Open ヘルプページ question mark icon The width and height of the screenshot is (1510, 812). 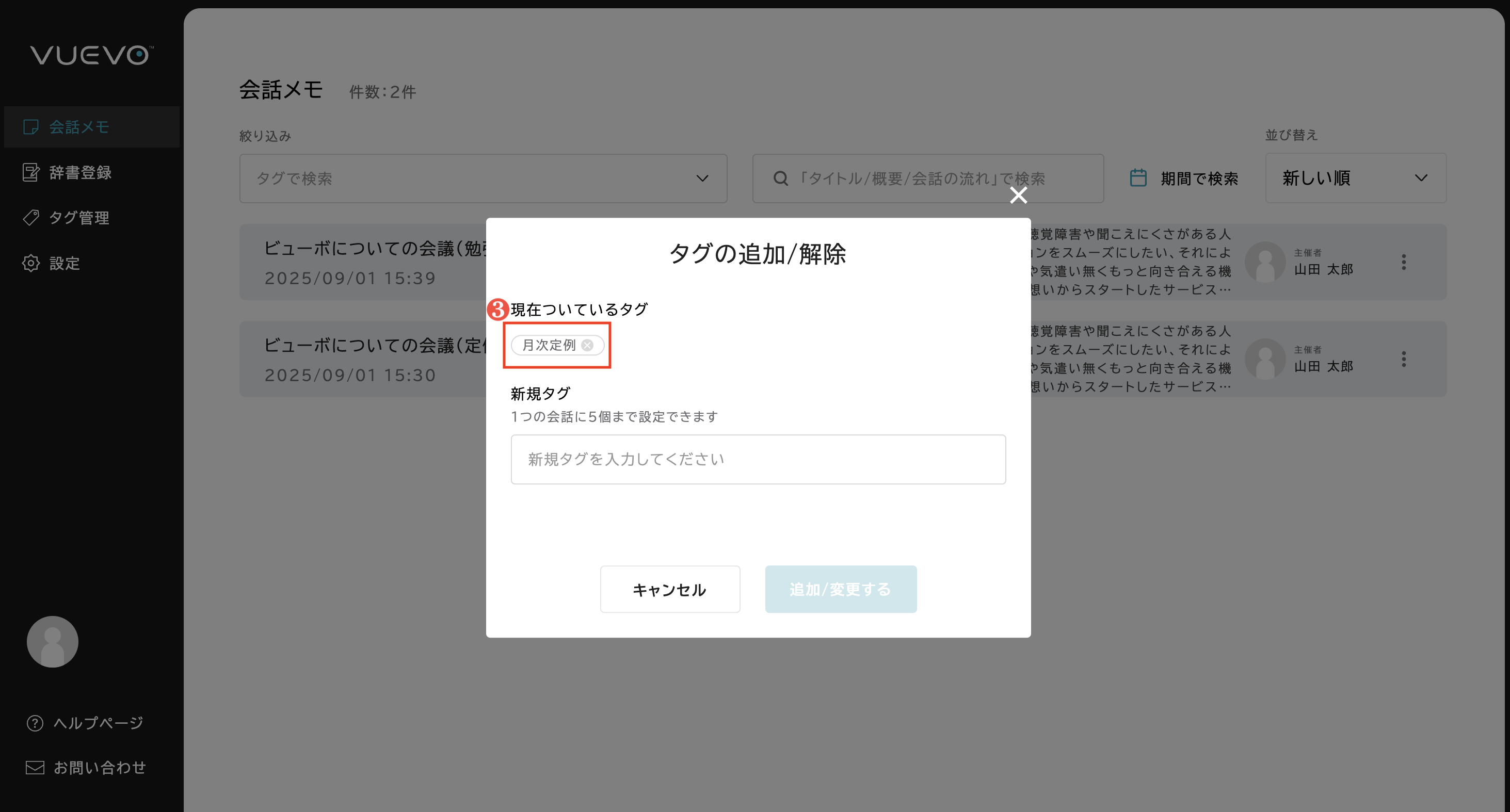35,723
